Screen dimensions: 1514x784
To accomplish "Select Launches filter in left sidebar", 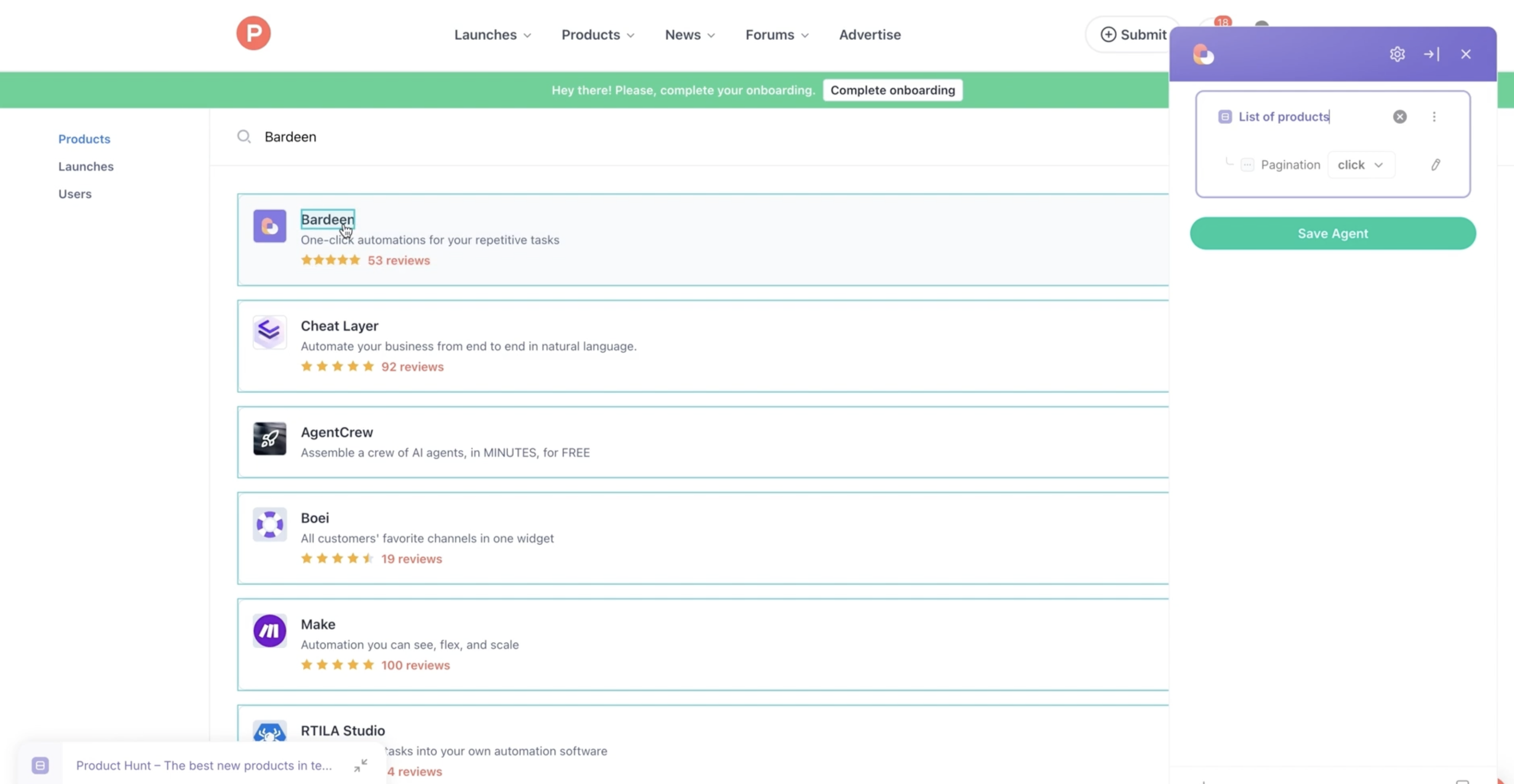I will (x=86, y=167).
